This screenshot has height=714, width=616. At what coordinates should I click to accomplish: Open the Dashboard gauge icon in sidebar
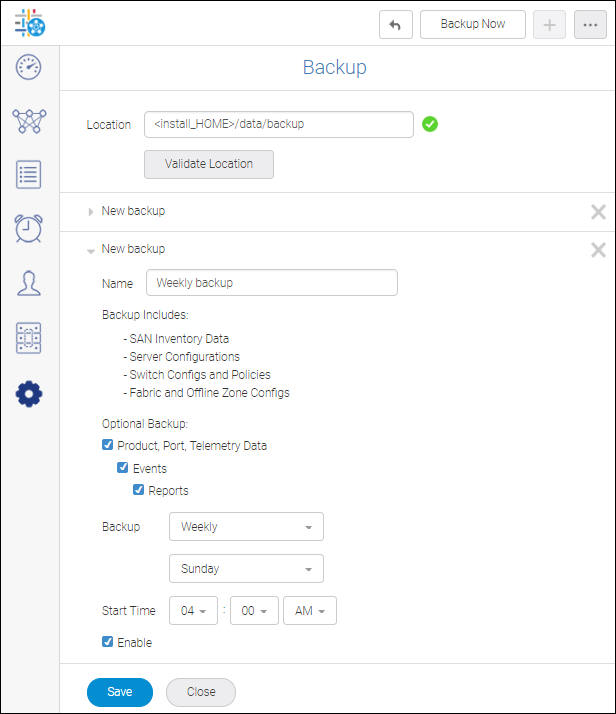29,69
